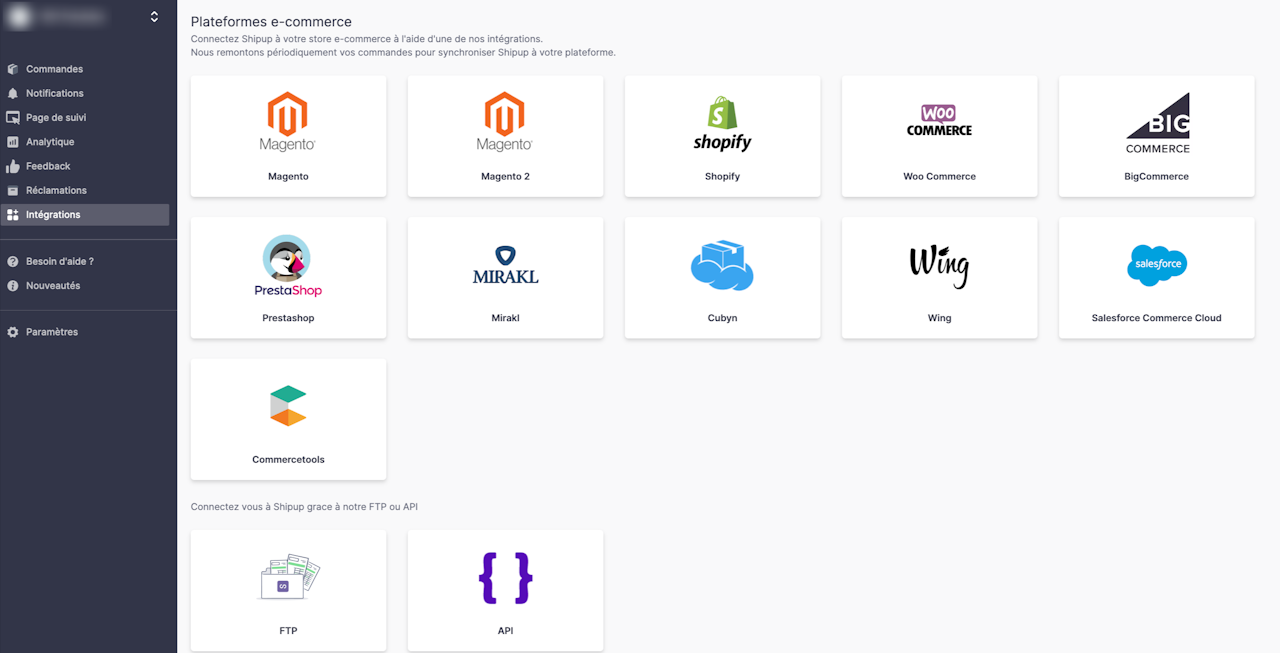The width and height of the screenshot is (1280, 653).
Task: Click the Nouveautés info icon
Action: coord(13,286)
